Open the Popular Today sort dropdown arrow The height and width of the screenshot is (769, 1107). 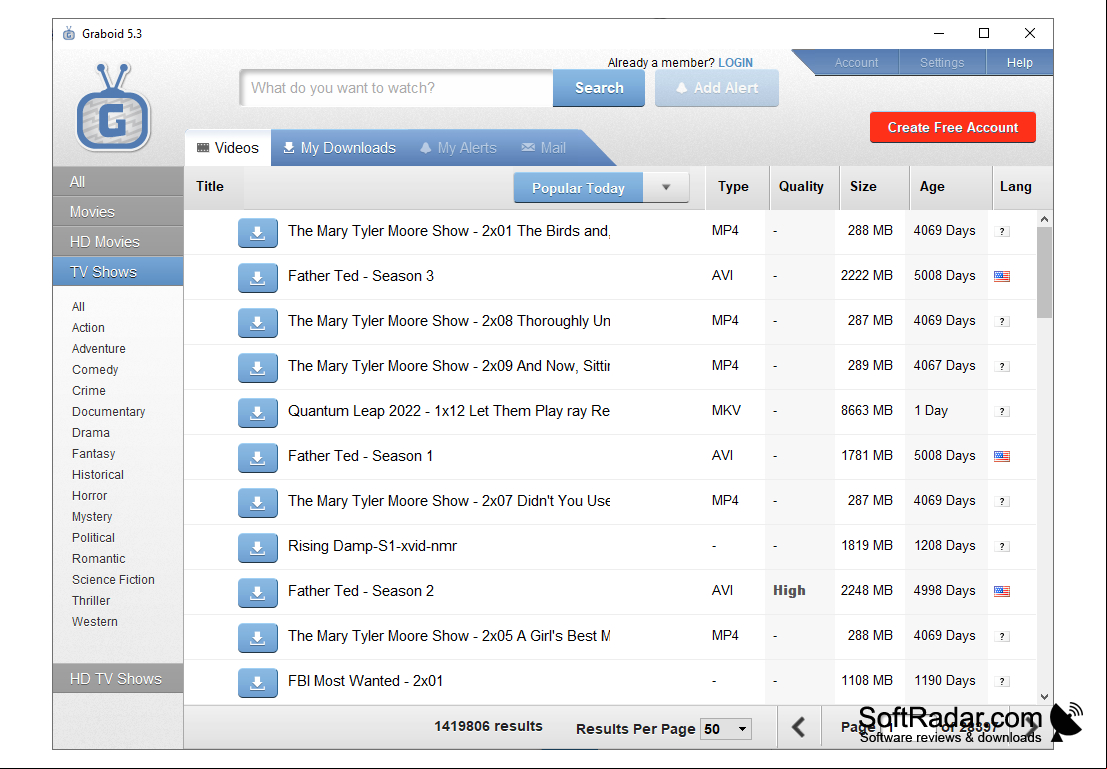(x=666, y=188)
